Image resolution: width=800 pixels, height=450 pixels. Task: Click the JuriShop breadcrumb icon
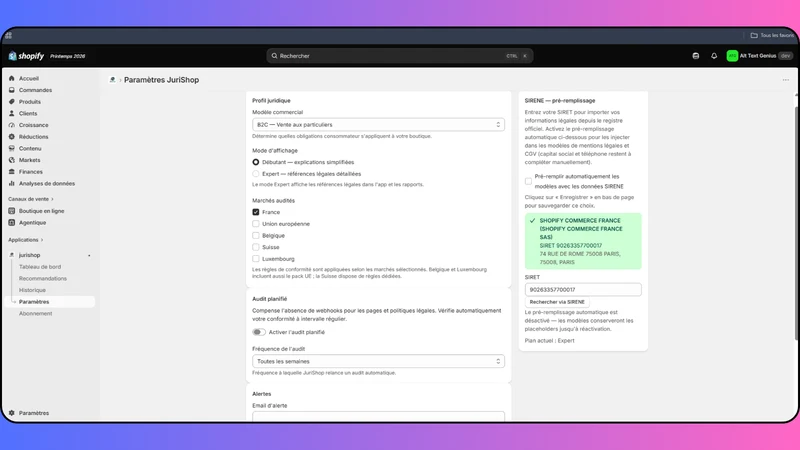(112, 80)
